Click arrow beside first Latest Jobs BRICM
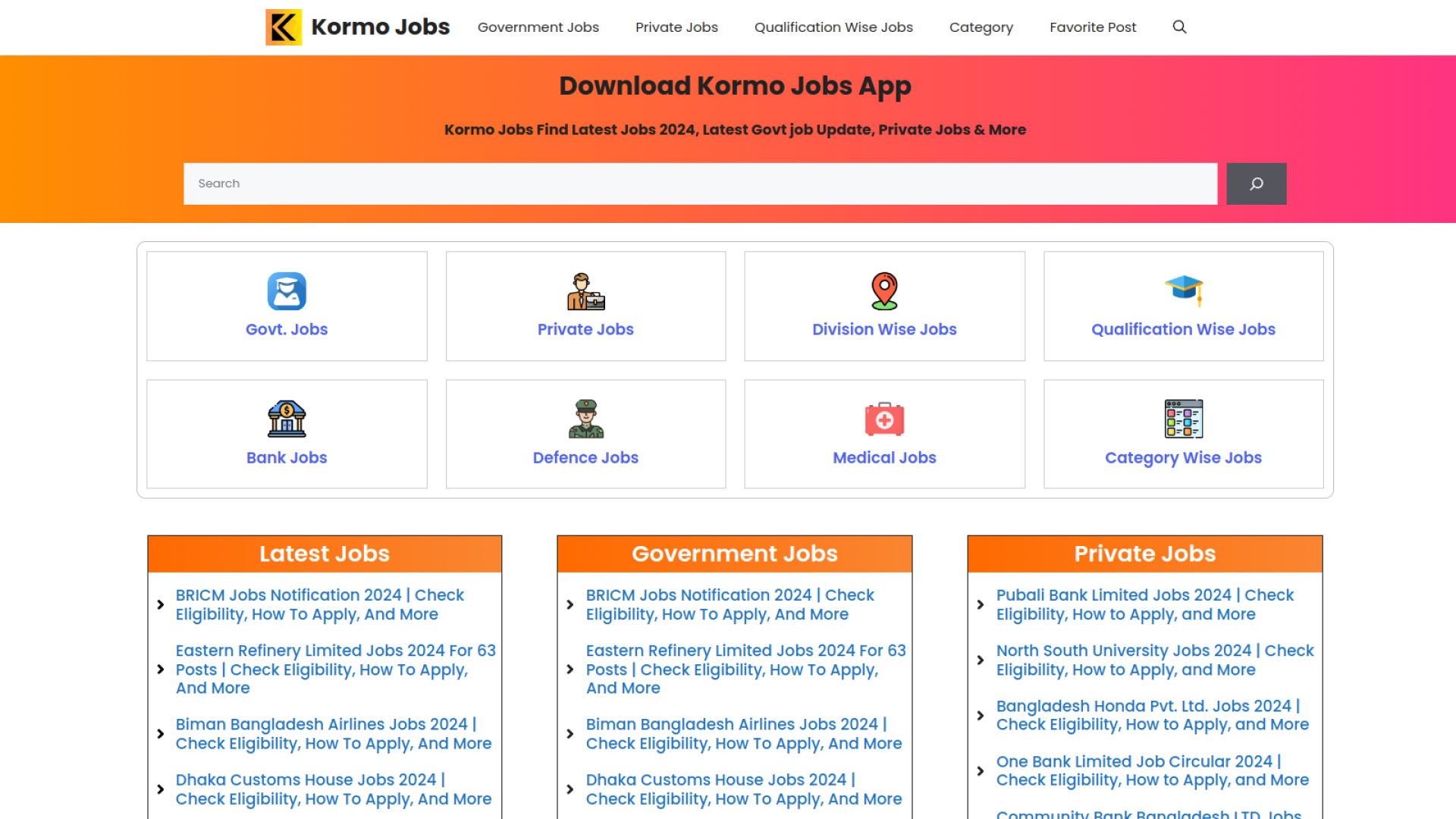 click(160, 604)
